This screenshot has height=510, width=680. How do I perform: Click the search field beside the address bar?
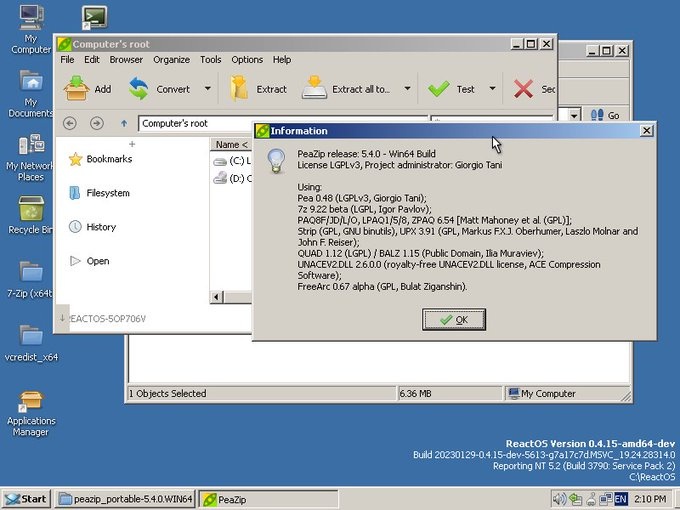coord(491,119)
